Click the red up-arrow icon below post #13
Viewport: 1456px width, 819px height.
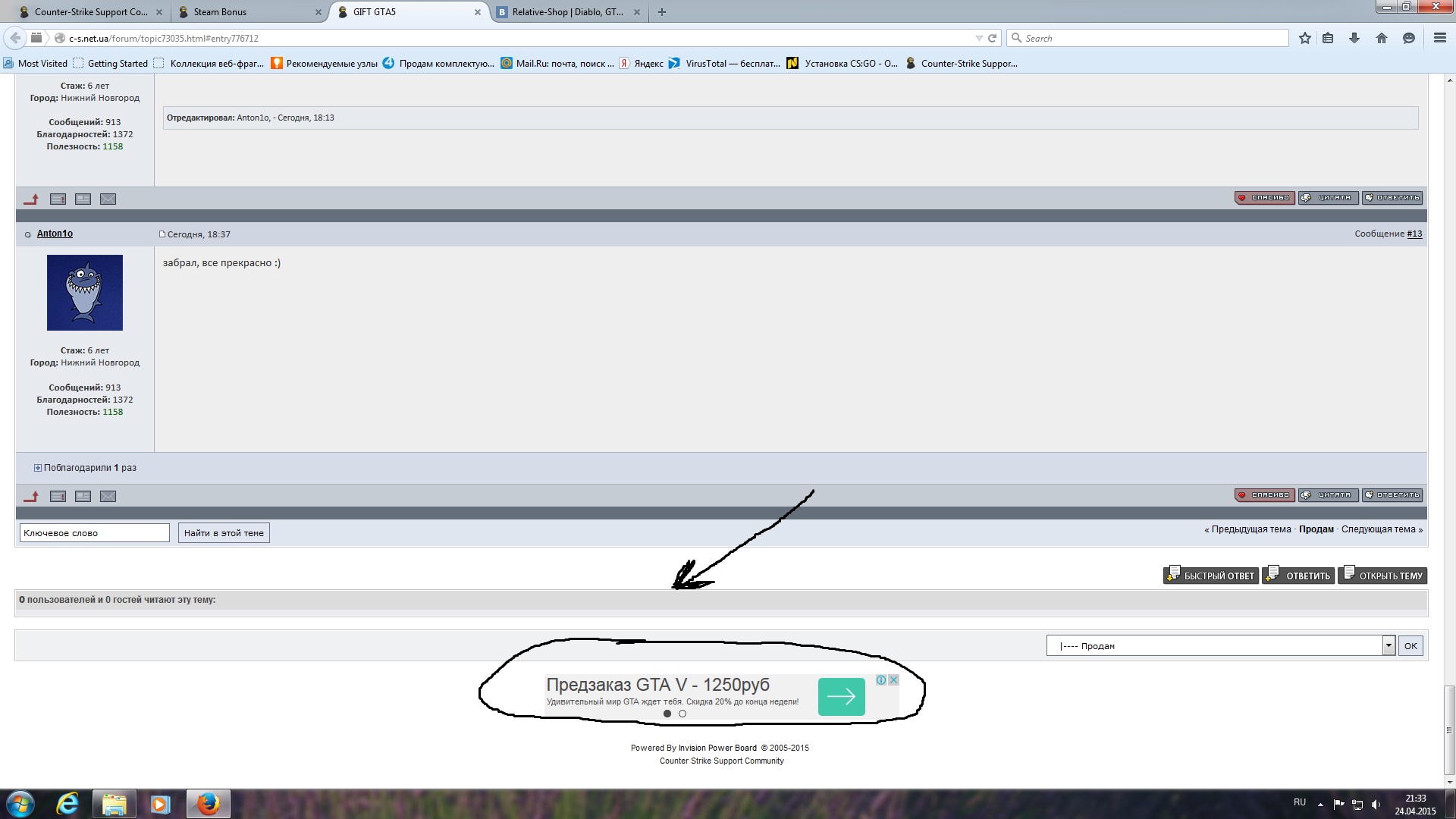[31, 496]
